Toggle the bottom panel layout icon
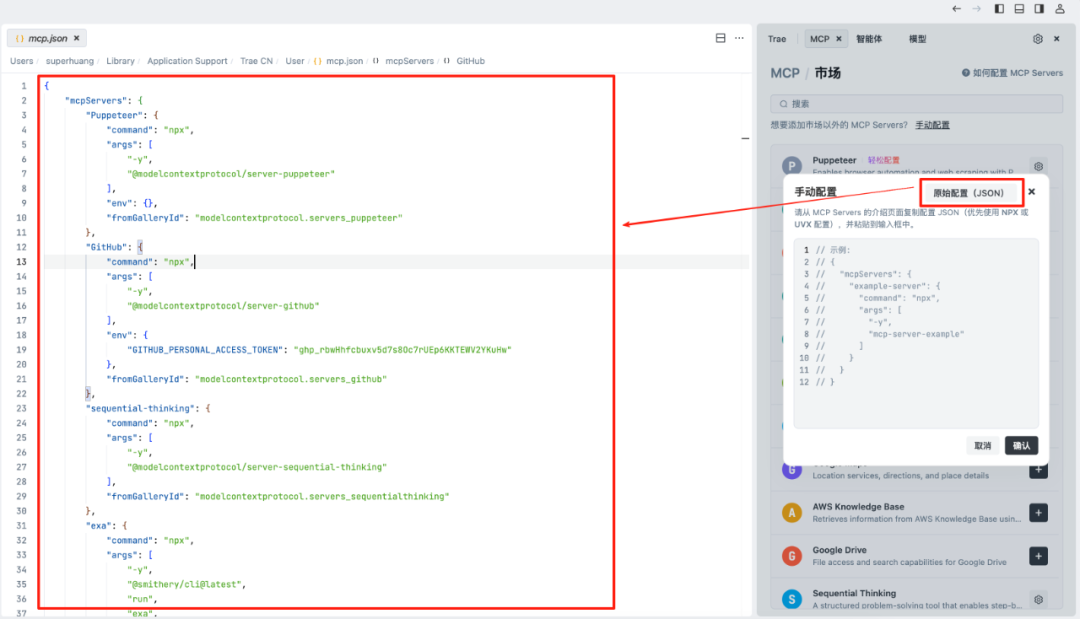 tap(1019, 9)
